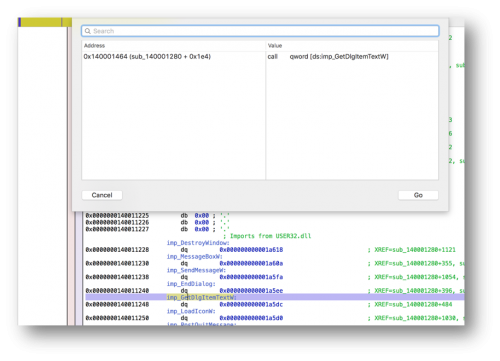
Task: Click the value 0x000000000001a5d0
Action: (251, 318)
